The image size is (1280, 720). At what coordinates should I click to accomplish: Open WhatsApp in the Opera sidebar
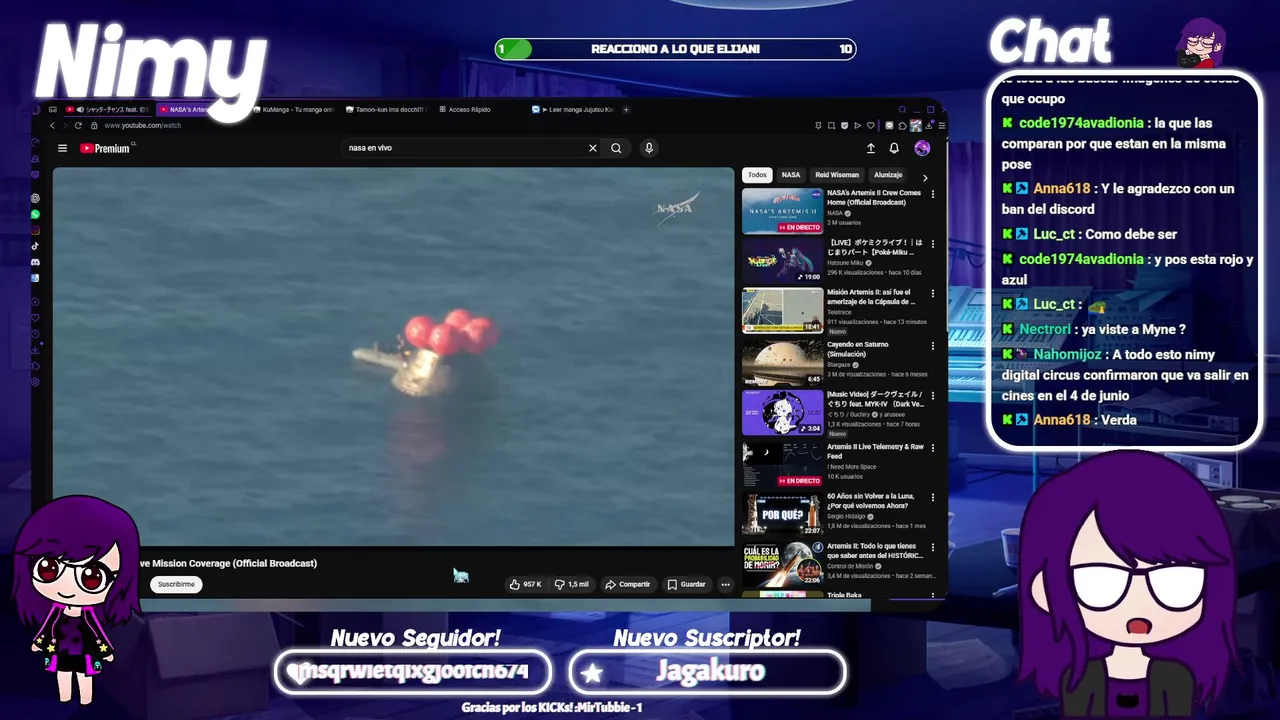pos(35,214)
